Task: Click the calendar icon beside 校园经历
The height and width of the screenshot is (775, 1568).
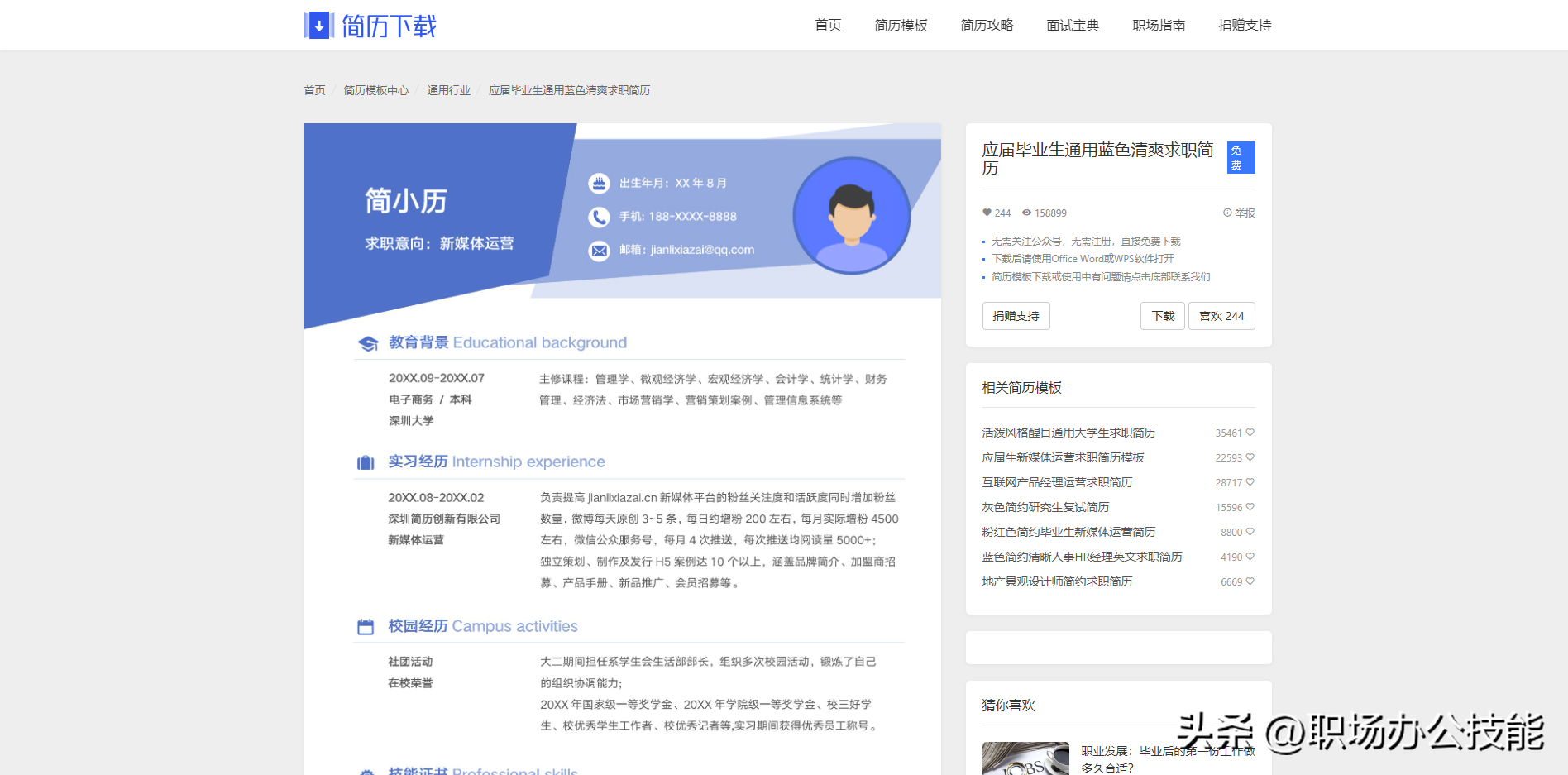Action: click(x=366, y=626)
